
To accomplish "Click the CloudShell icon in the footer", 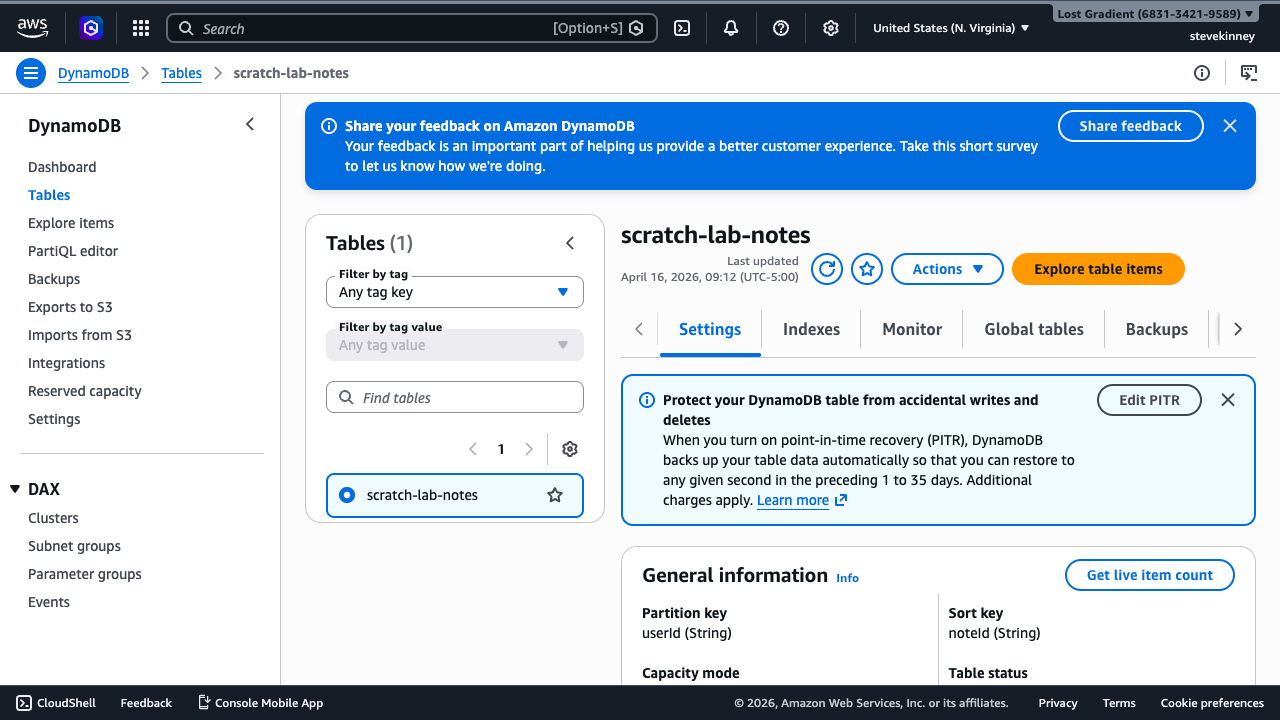I will [24, 703].
